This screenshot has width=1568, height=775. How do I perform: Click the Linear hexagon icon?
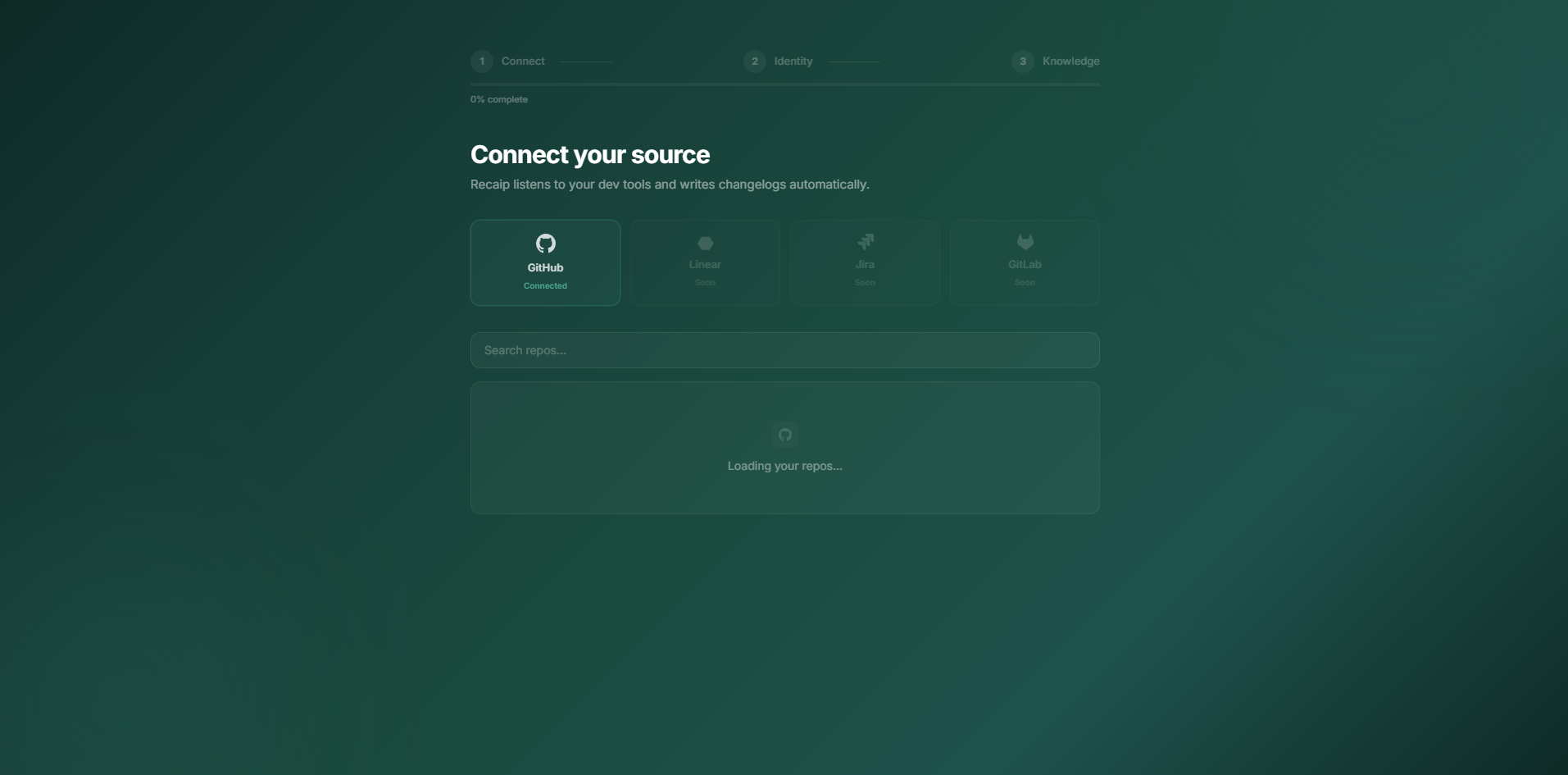(705, 243)
